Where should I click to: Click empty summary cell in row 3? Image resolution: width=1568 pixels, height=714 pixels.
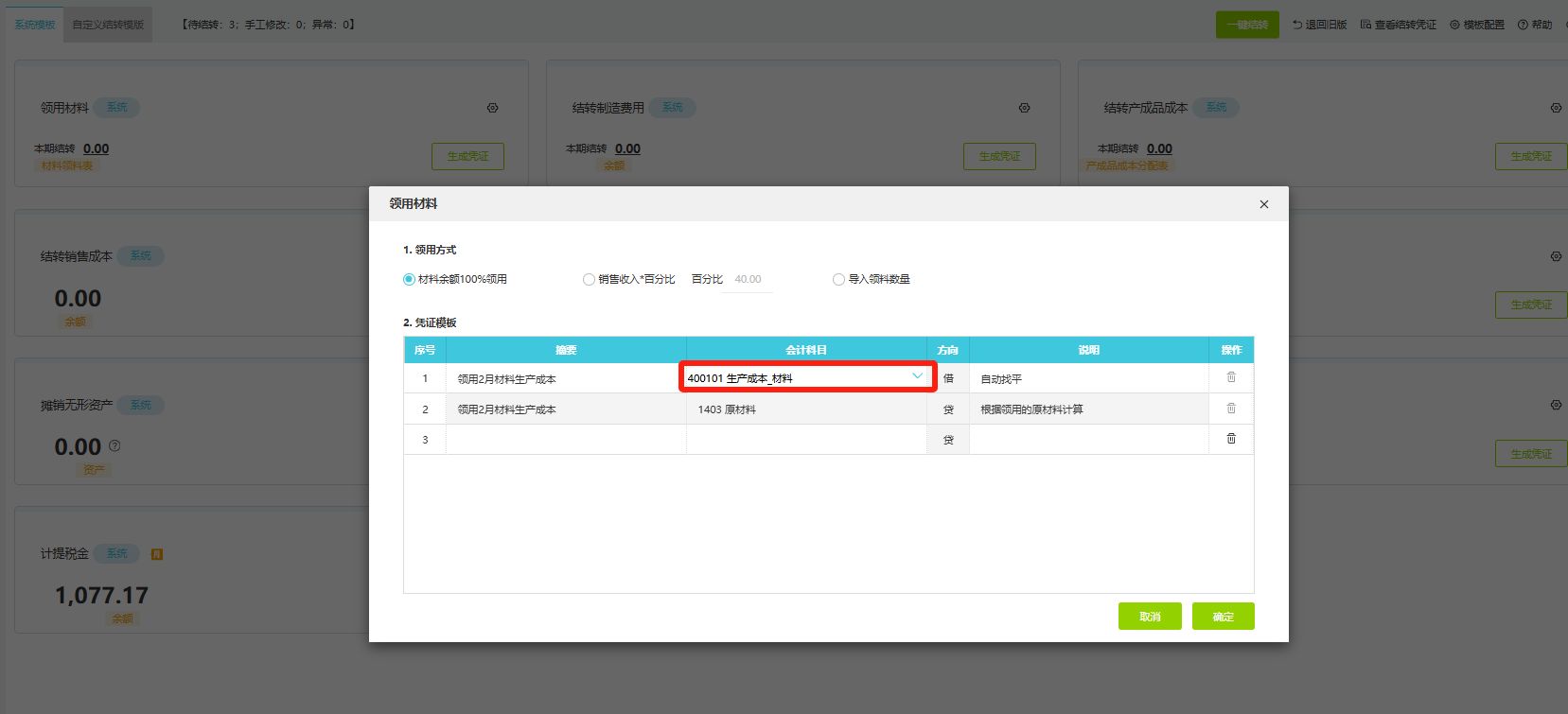pos(566,440)
